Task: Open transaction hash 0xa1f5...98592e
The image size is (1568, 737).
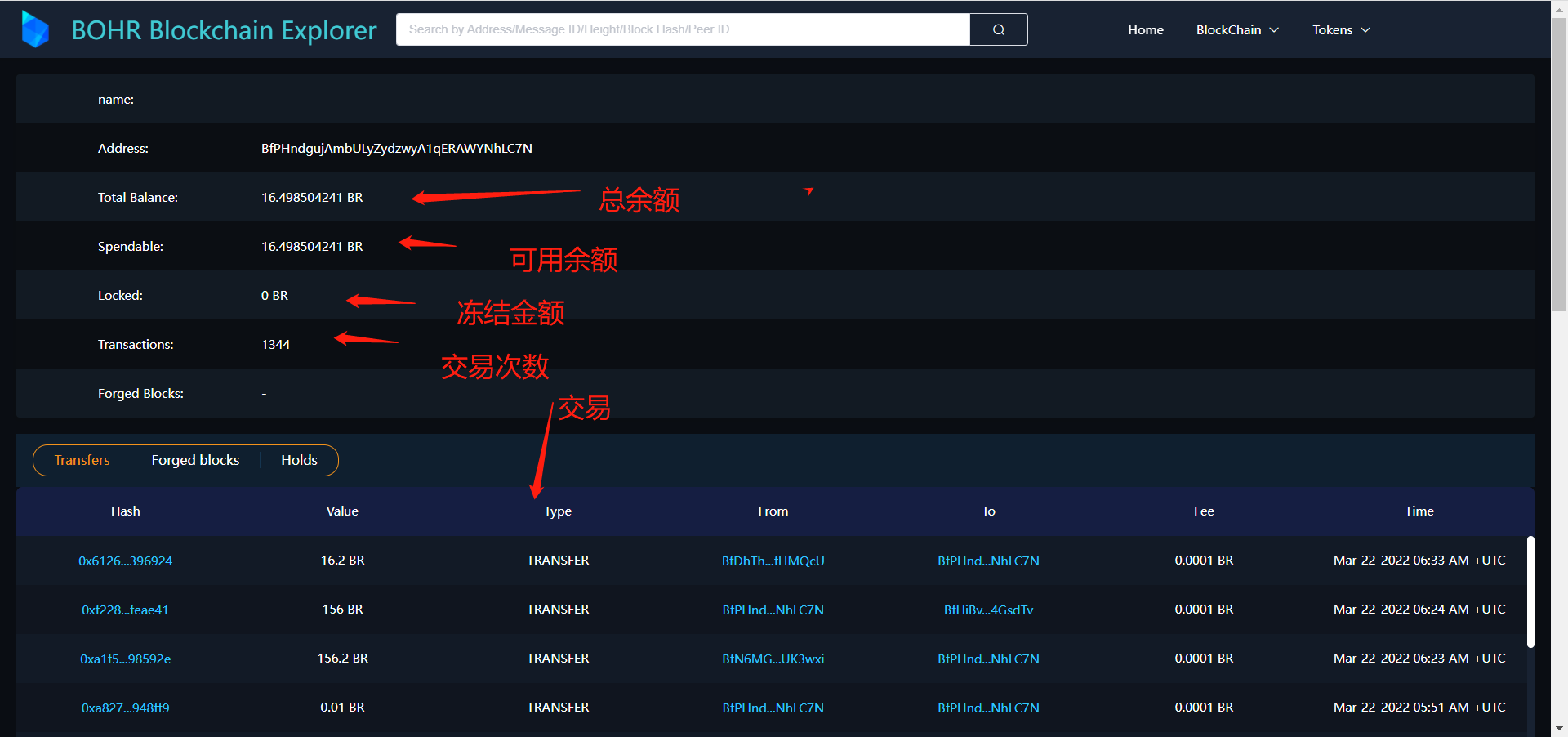Action: (x=125, y=659)
